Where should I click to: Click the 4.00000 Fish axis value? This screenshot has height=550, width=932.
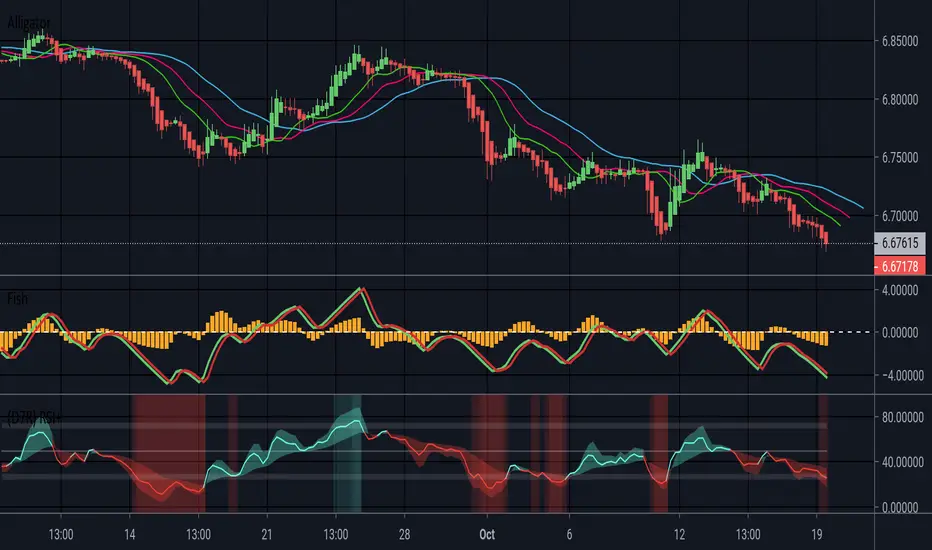900,290
